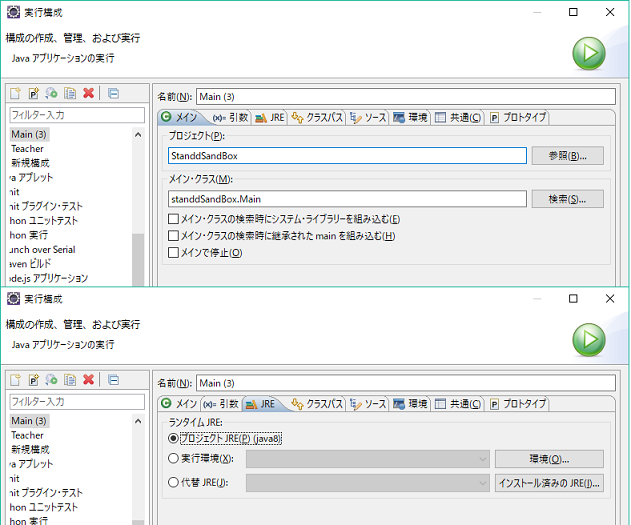Click New prototype icon in bottom window
The width and height of the screenshot is (631, 525).
(33, 380)
